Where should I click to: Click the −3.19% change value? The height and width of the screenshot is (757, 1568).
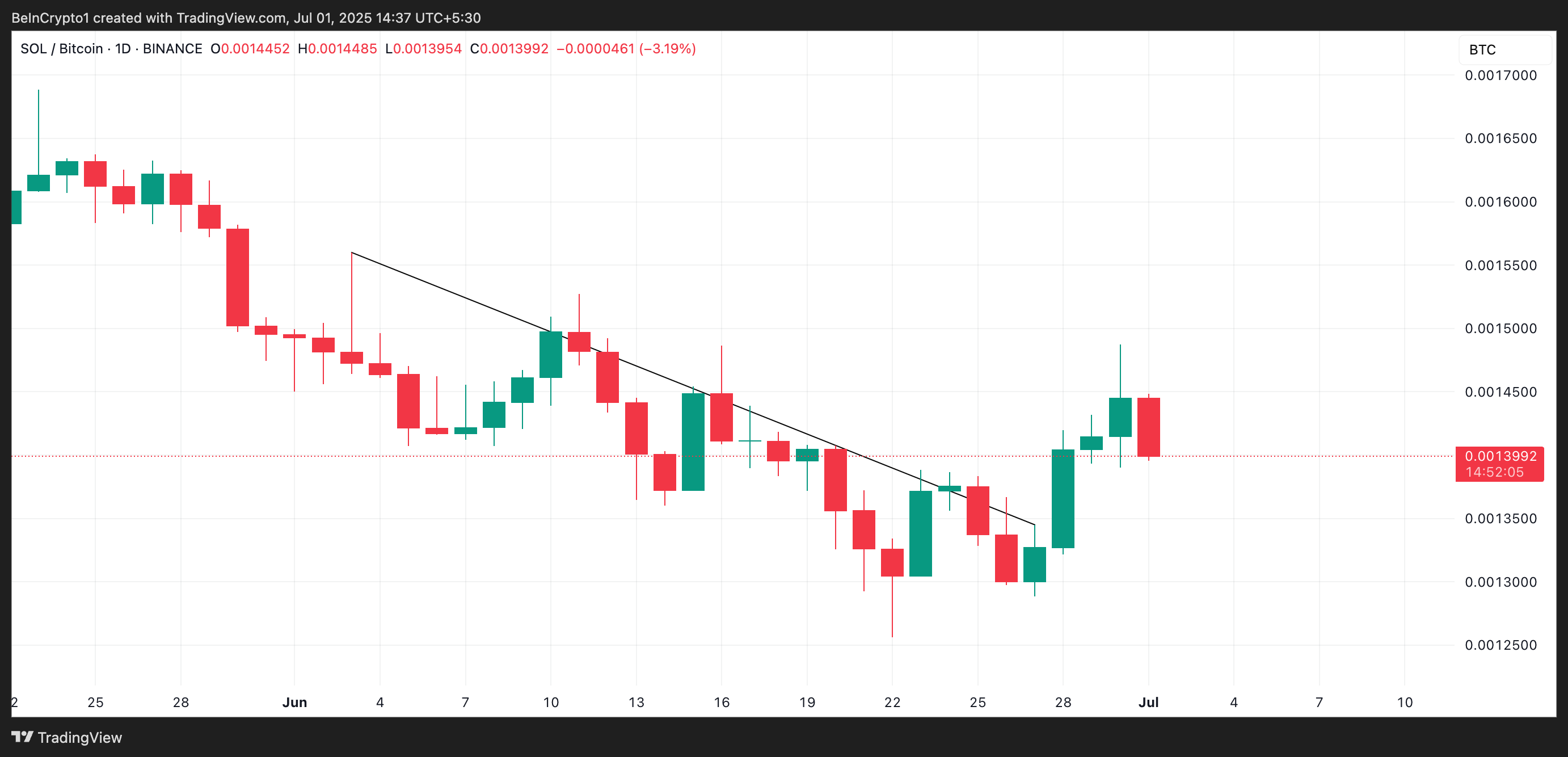(x=667, y=49)
